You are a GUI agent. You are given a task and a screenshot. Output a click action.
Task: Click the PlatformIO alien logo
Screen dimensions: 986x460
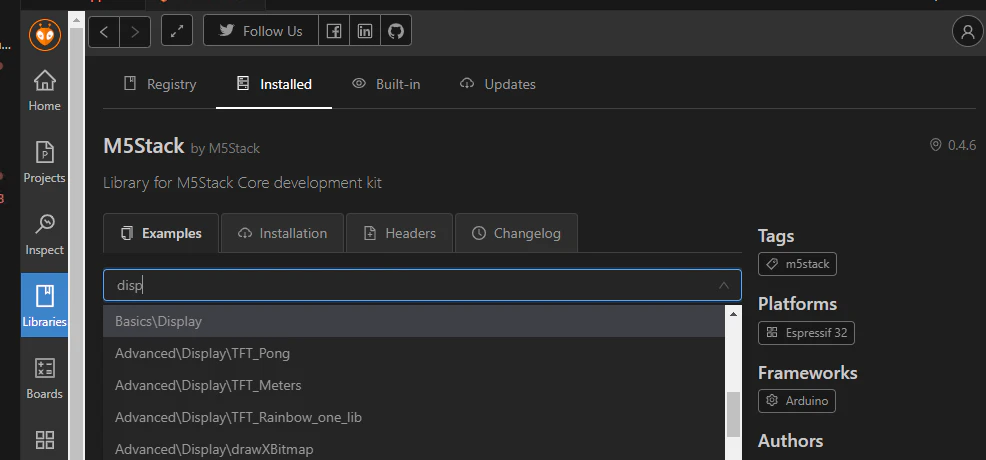point(45,35)
